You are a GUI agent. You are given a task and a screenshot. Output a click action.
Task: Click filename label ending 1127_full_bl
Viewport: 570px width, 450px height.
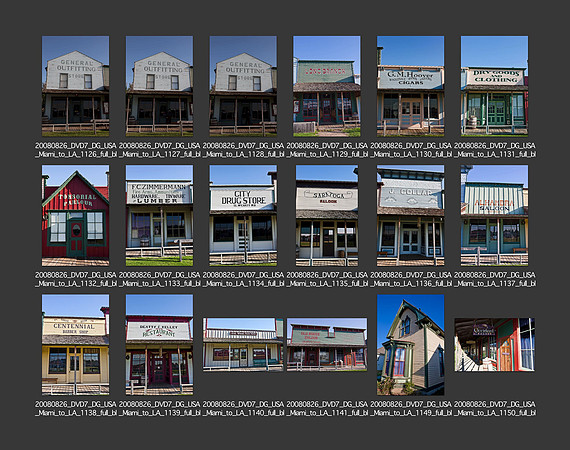pyautogui.click(x=160, y=150)
